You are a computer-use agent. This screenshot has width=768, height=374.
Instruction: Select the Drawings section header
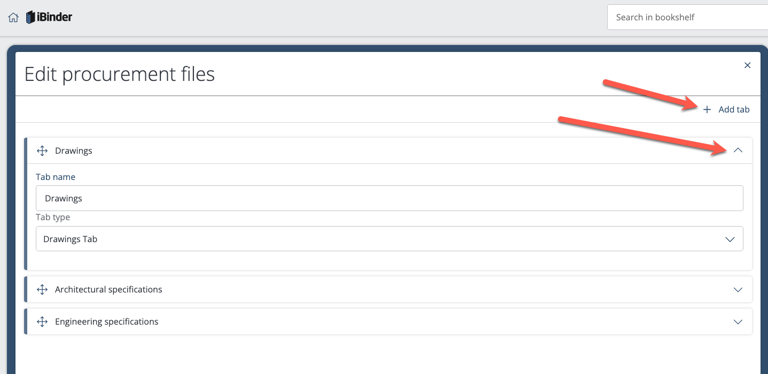coord(389,151)
